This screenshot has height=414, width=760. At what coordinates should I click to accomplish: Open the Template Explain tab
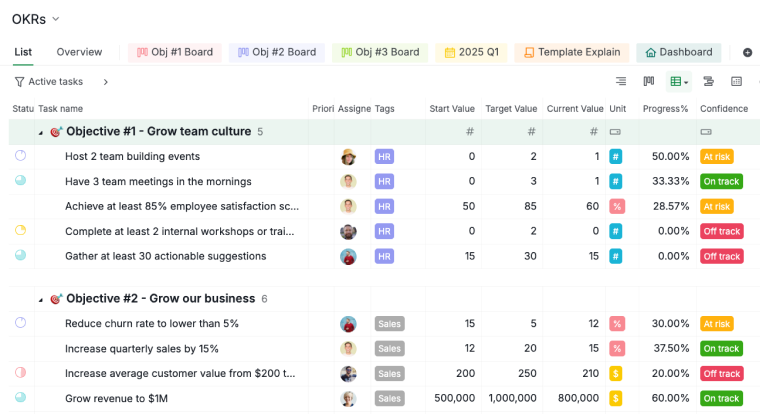tap(572, 52)
